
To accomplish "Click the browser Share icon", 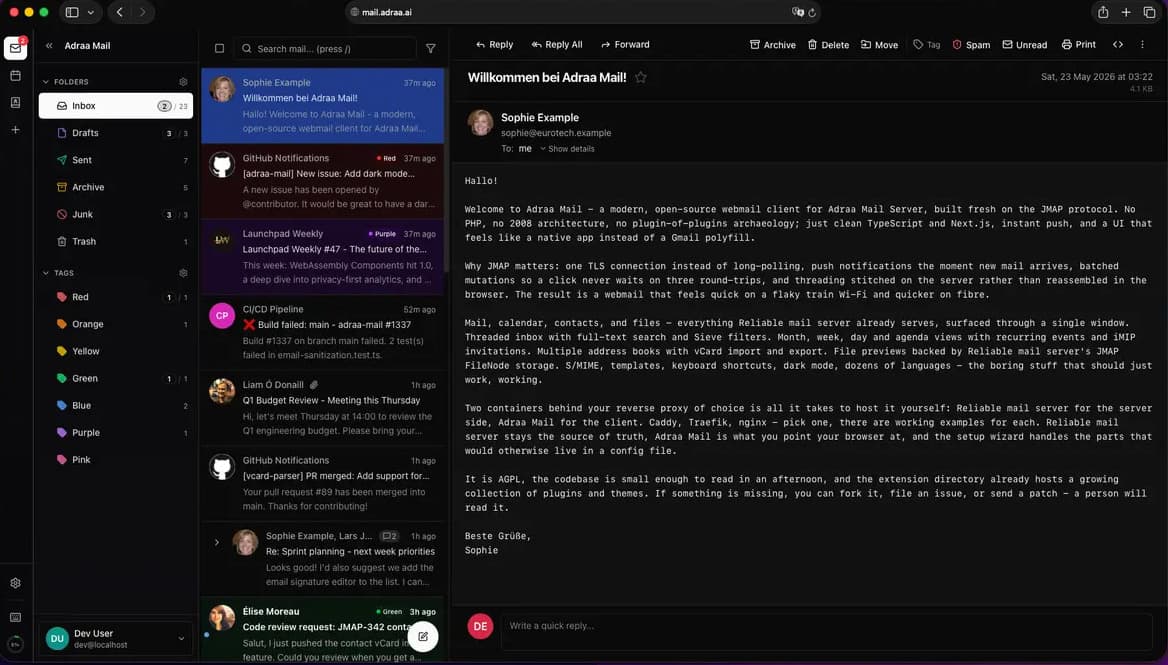I will click(1103, 12).
